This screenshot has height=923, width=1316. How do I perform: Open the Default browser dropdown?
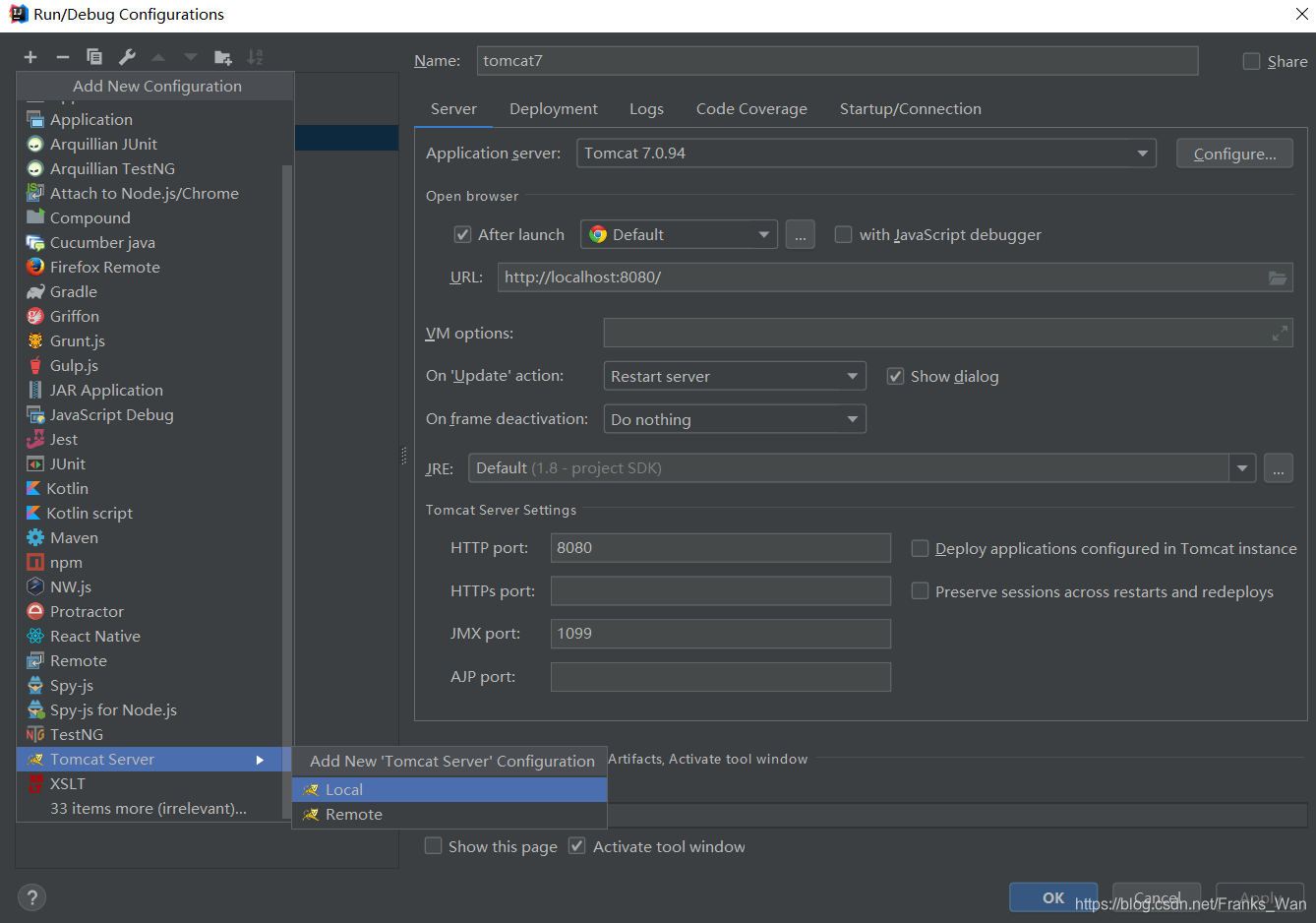(679, 234)
